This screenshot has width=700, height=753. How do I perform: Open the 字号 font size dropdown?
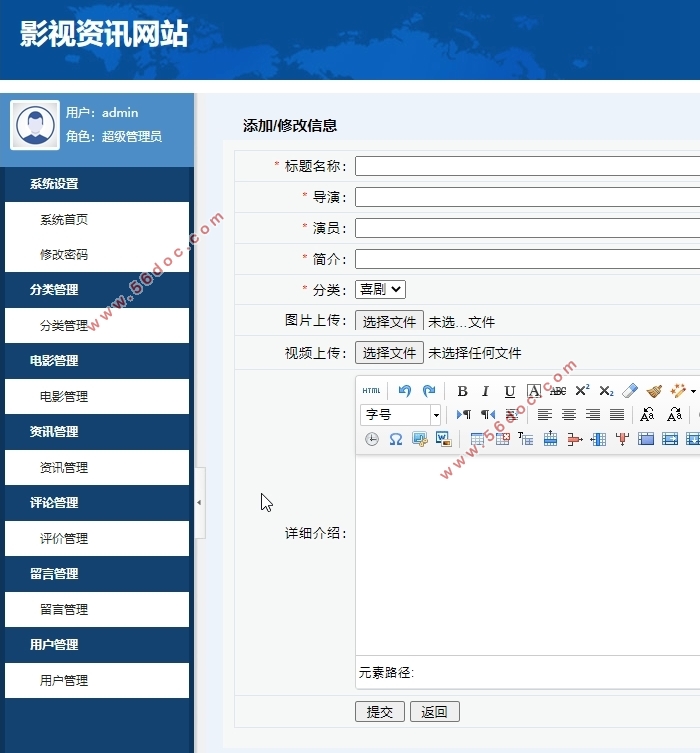click(436, 415)
